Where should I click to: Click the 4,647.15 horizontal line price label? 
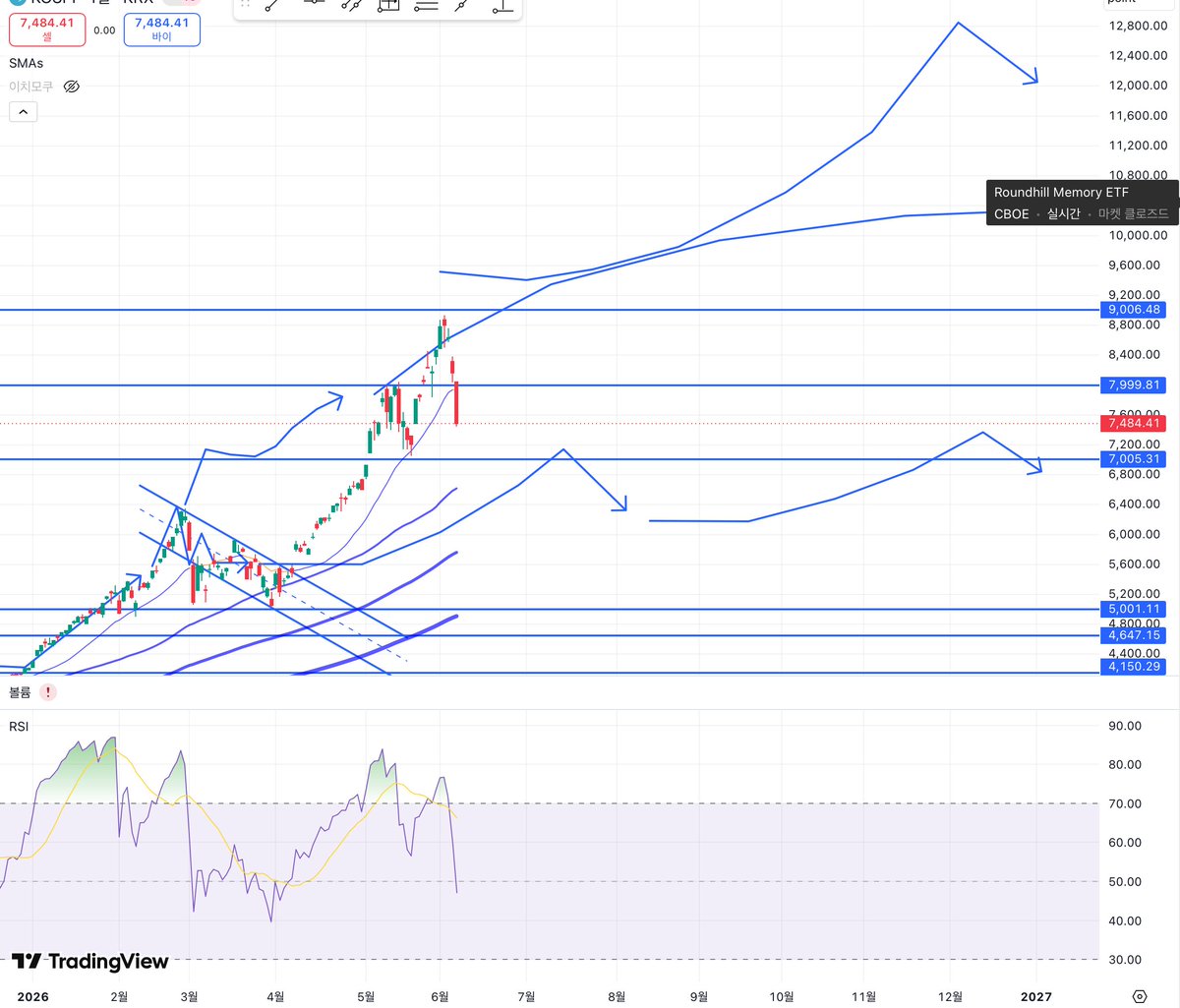[1134, 635]
